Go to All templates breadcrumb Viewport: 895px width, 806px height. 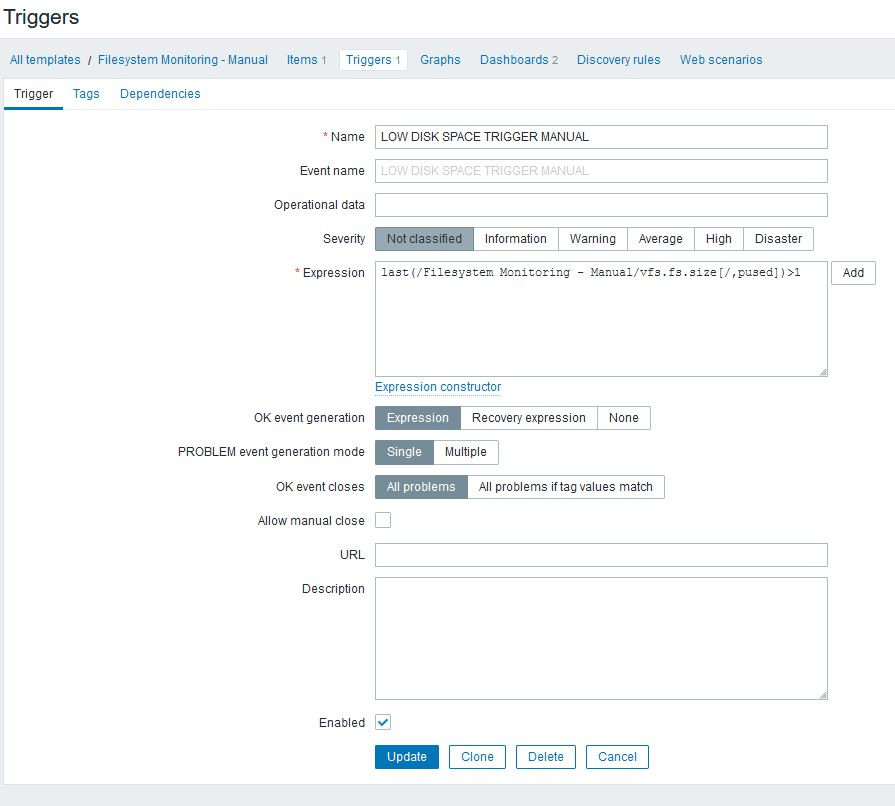click(45, 60)
